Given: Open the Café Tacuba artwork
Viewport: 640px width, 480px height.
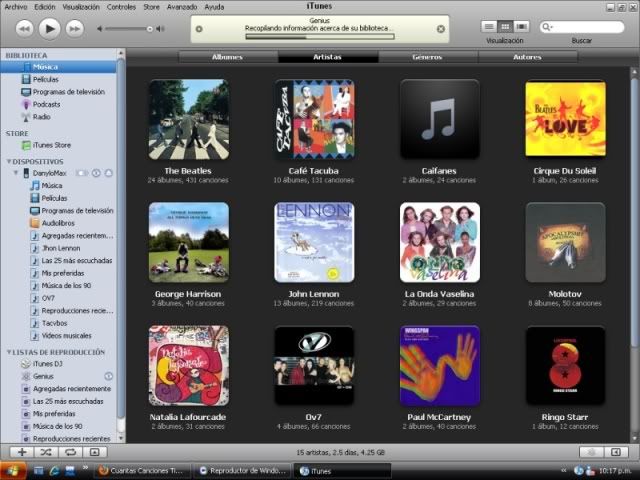Looking at the screenshot, I should [x=314, y=119].
